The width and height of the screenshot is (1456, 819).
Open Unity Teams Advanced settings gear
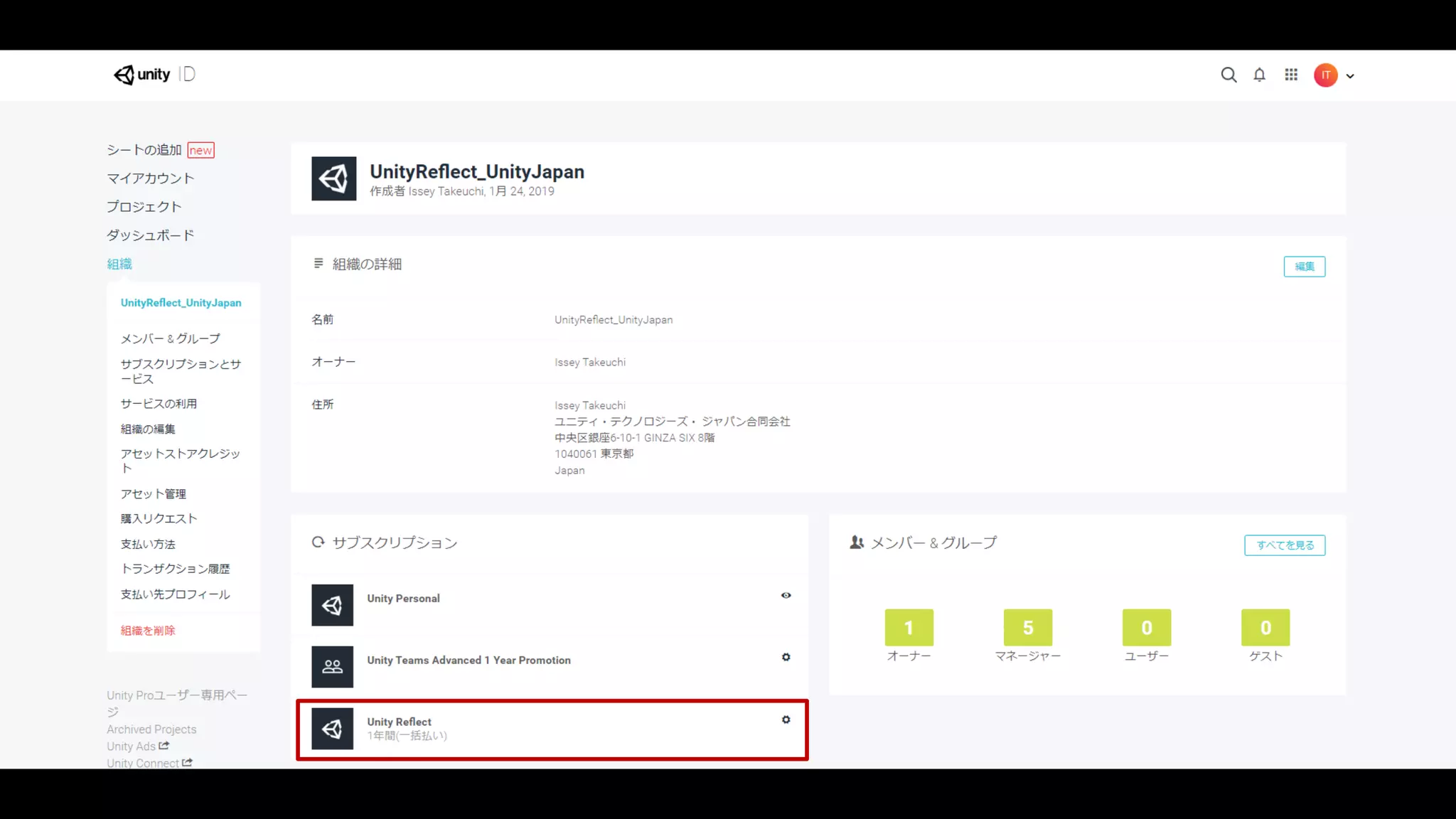[786, 657]
